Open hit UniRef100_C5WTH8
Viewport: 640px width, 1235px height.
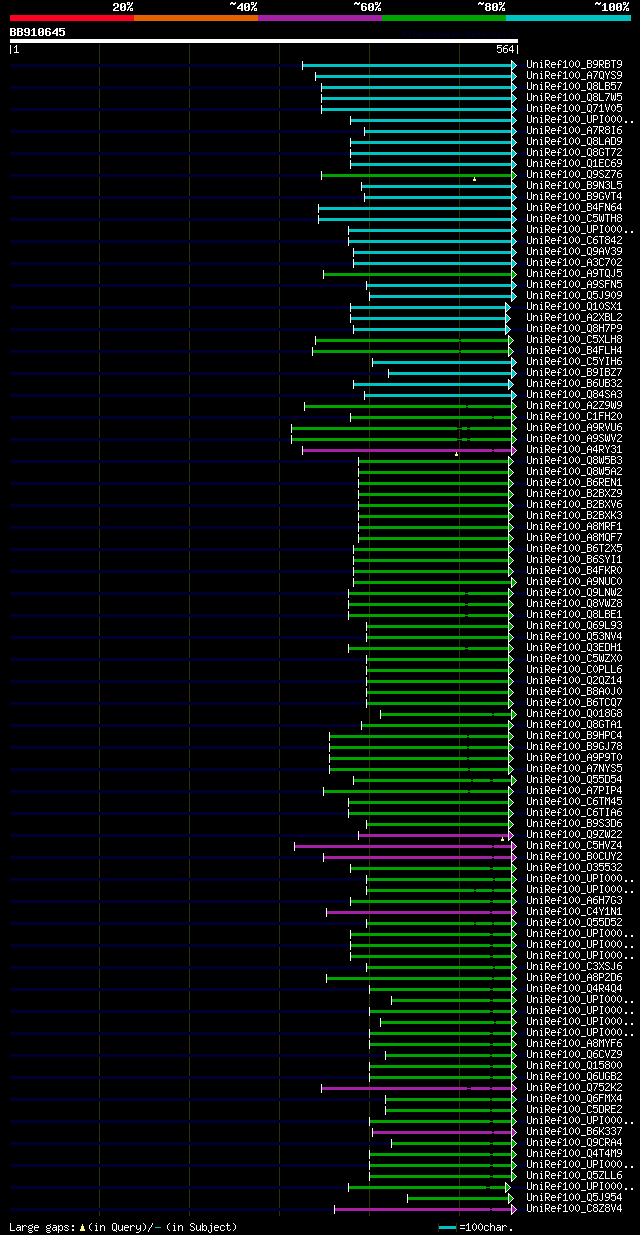point(574,219)
